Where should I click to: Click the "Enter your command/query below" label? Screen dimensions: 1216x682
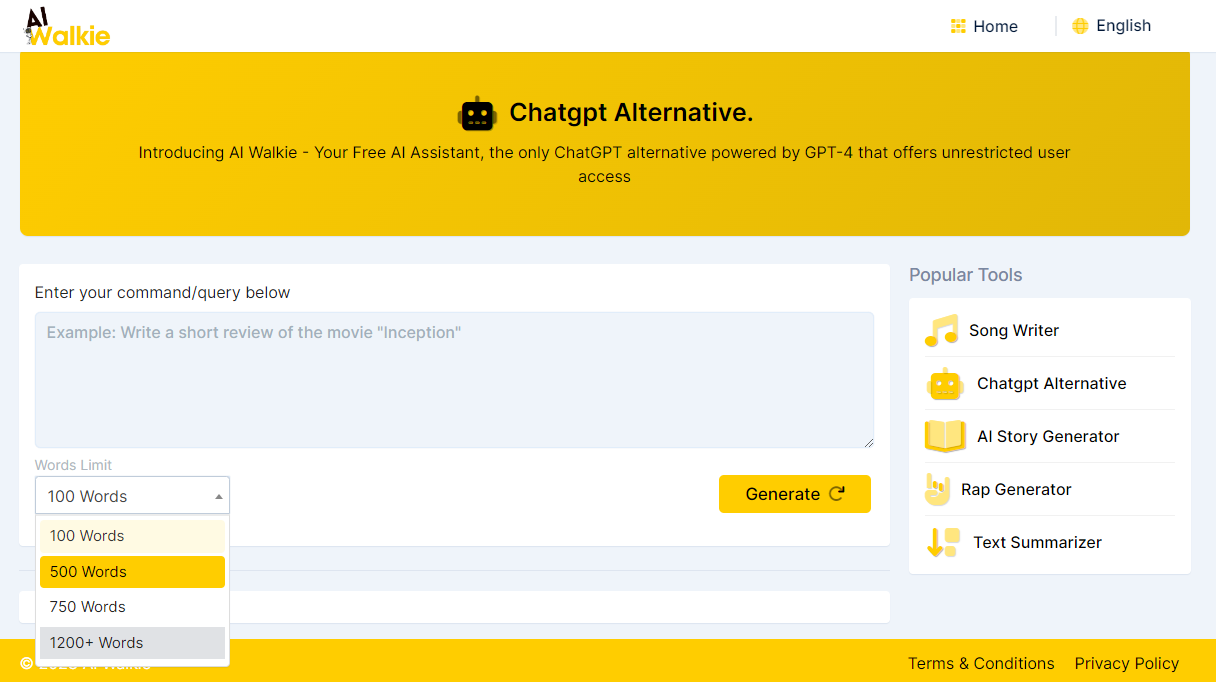(x=163, y=293)
